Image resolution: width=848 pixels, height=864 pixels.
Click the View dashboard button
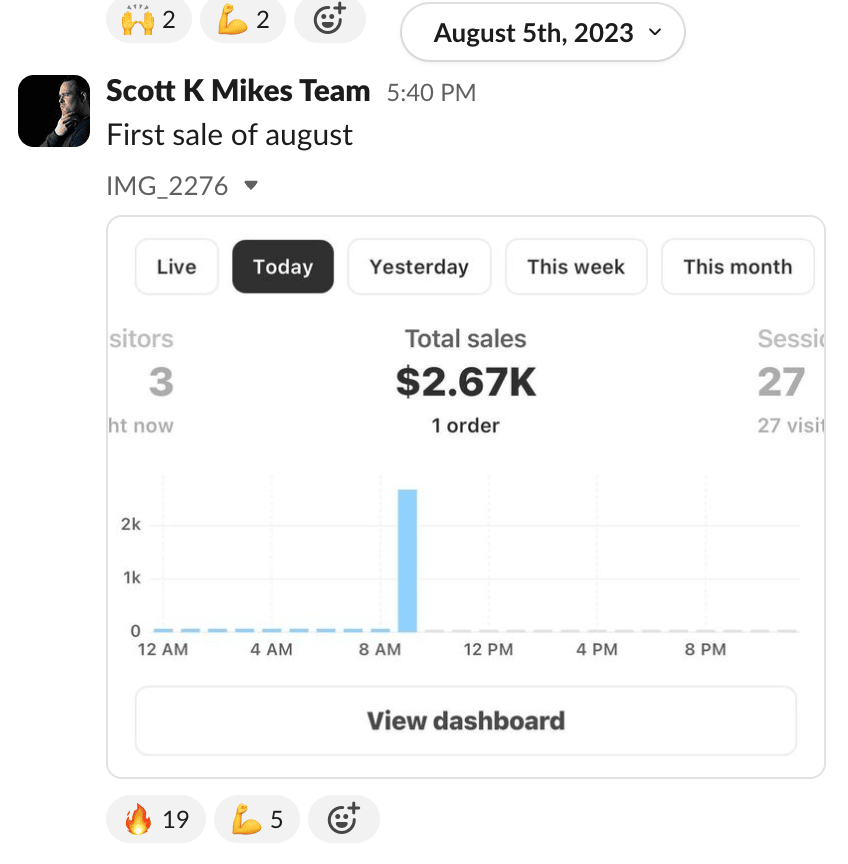point(465,720)
